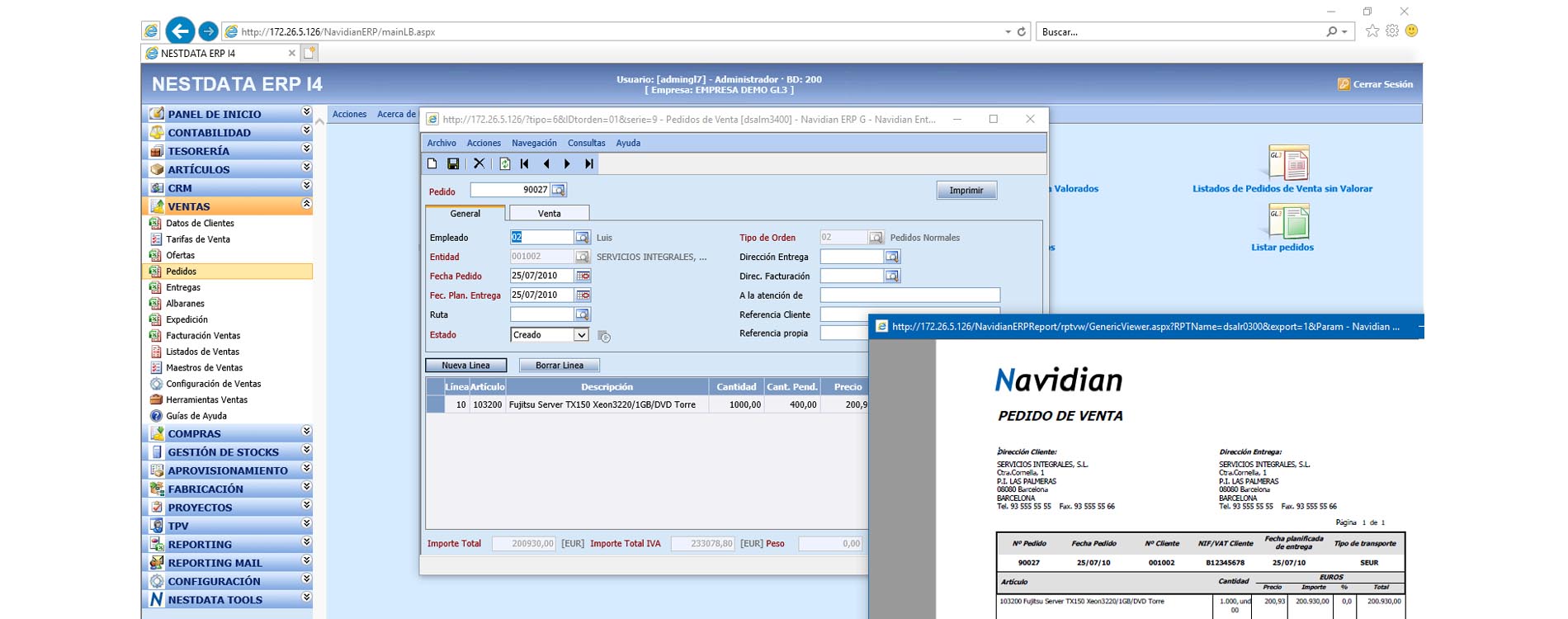Click the Delete X icon in toolbar
Viewport: 1568px width, 619px height.
[x=479, y=164]
